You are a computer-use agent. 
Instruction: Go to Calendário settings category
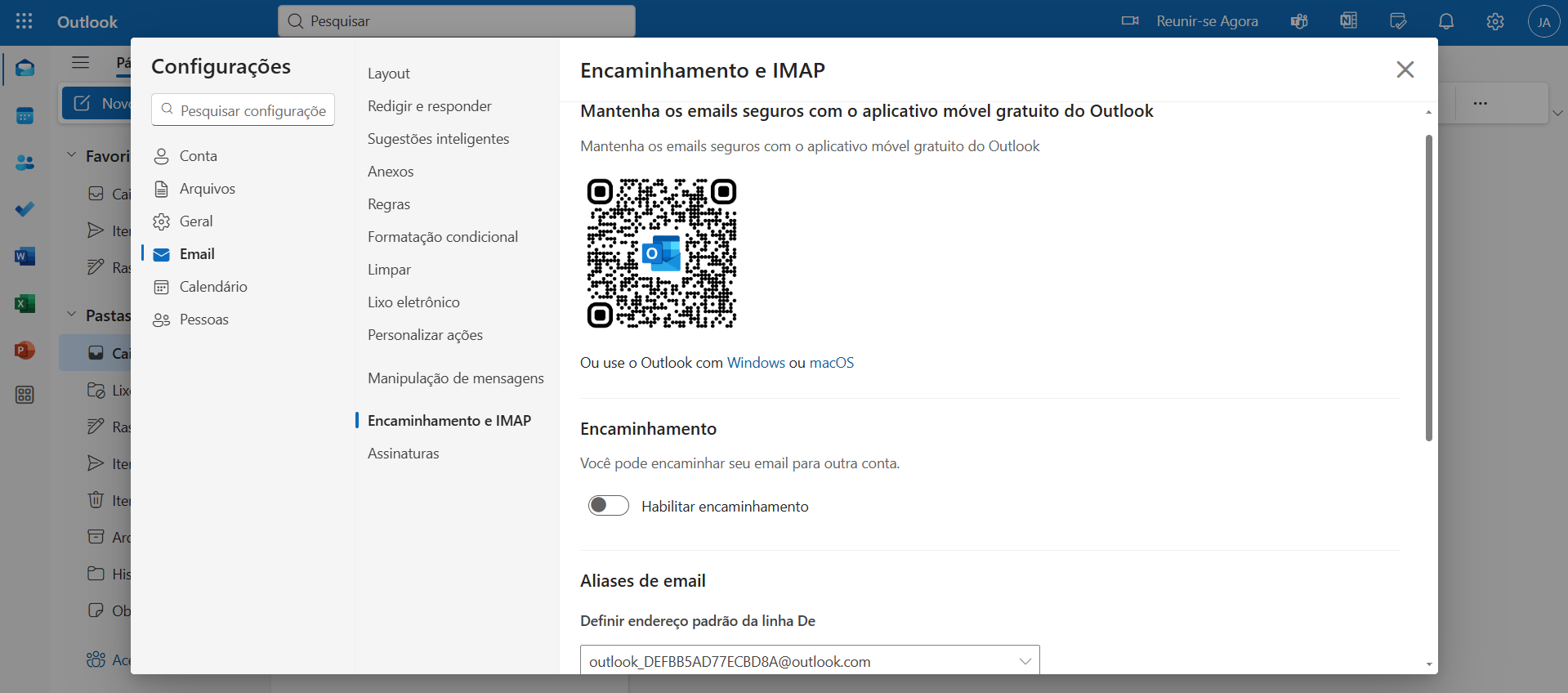213,287
